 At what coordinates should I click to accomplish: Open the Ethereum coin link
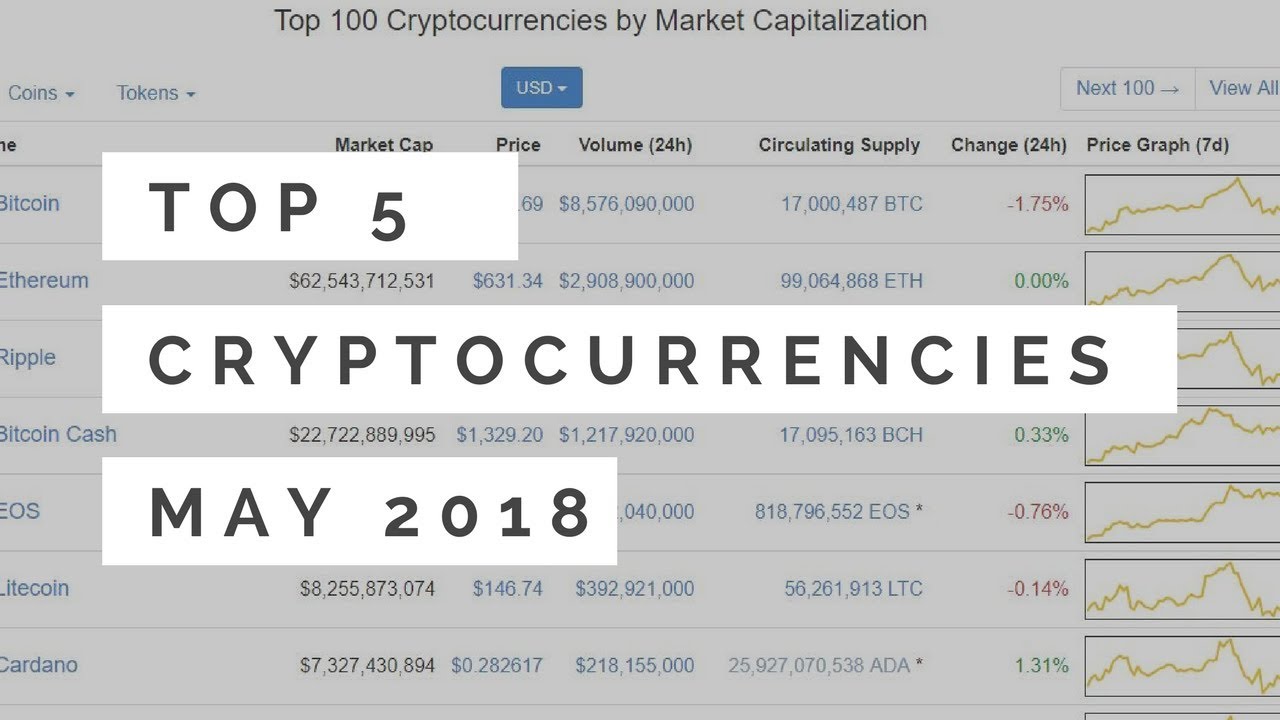point(43,280)
